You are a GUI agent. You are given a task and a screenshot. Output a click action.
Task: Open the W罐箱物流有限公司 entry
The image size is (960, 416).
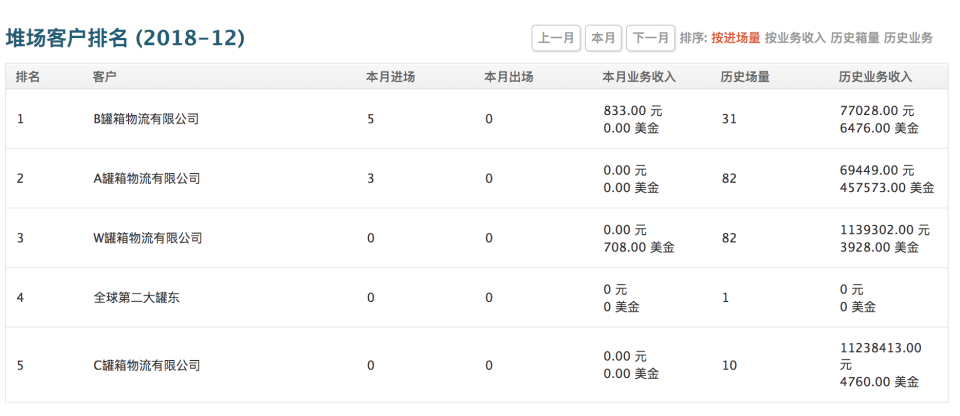[147, 238]
